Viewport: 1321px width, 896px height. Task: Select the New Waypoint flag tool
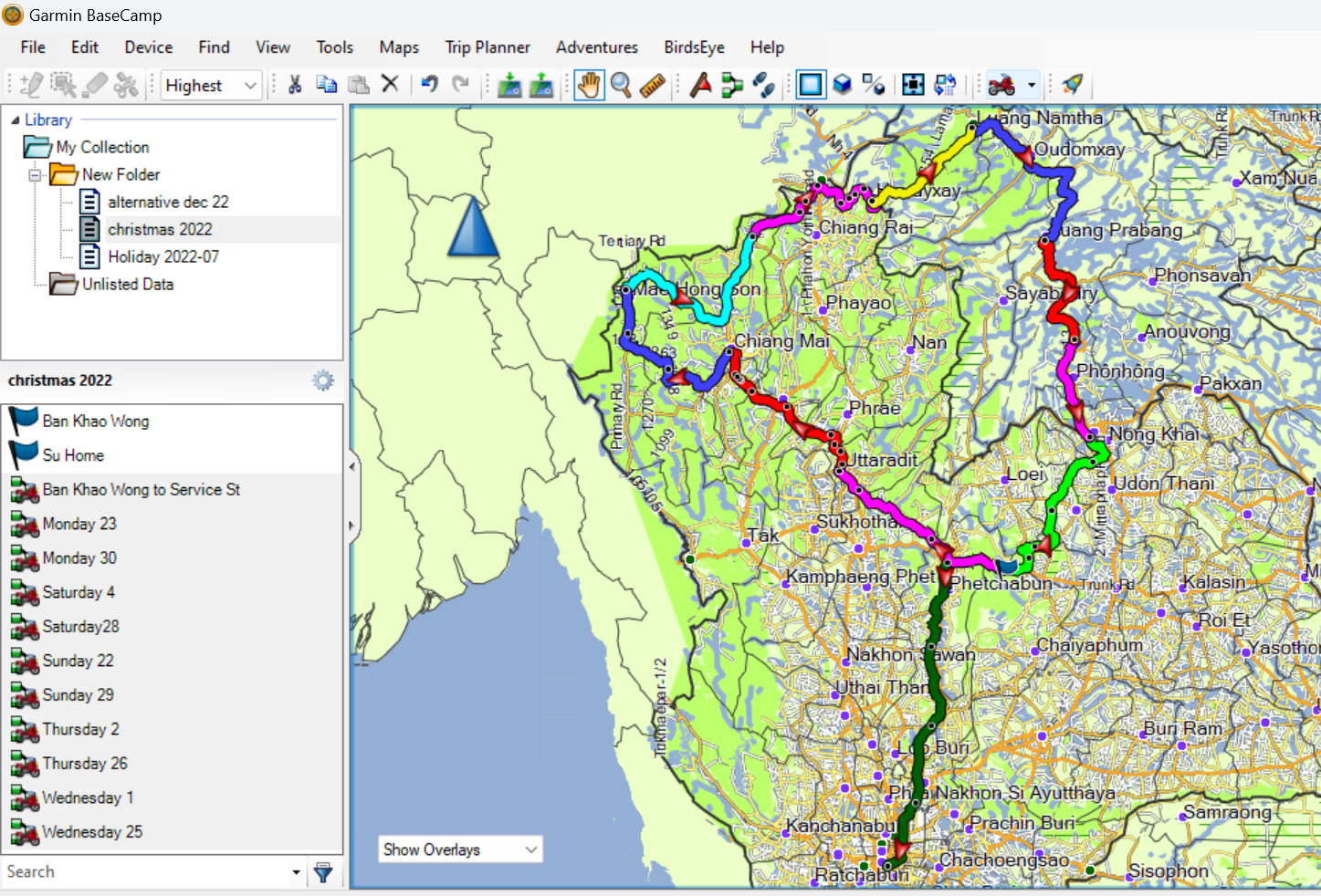(x=700, y=85)
